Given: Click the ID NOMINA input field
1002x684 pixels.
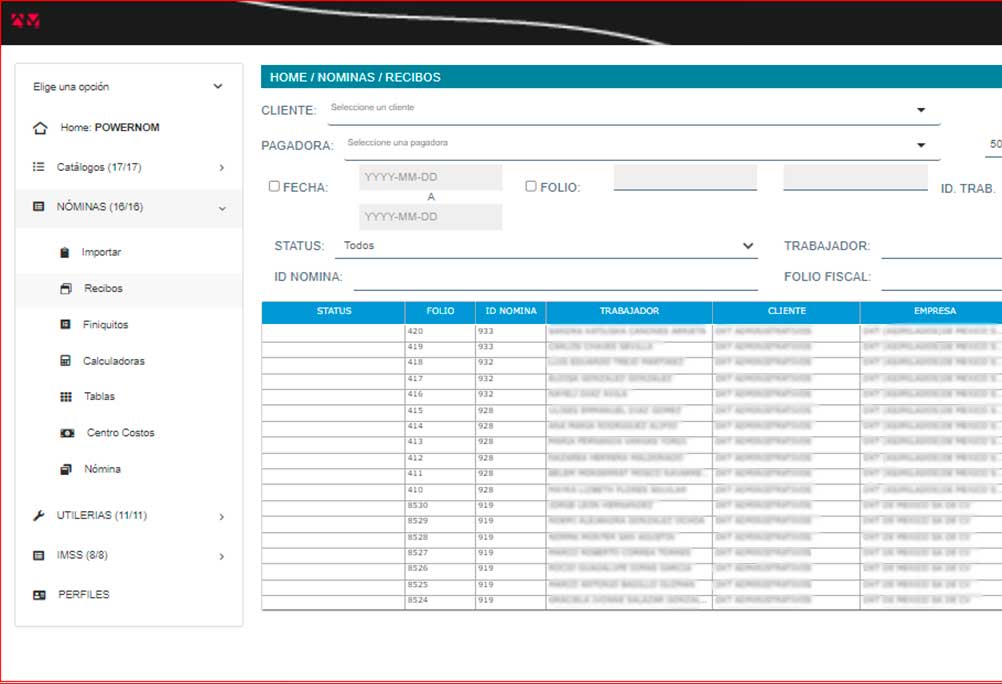Looking at the screenshot, I should click(555, 278).
